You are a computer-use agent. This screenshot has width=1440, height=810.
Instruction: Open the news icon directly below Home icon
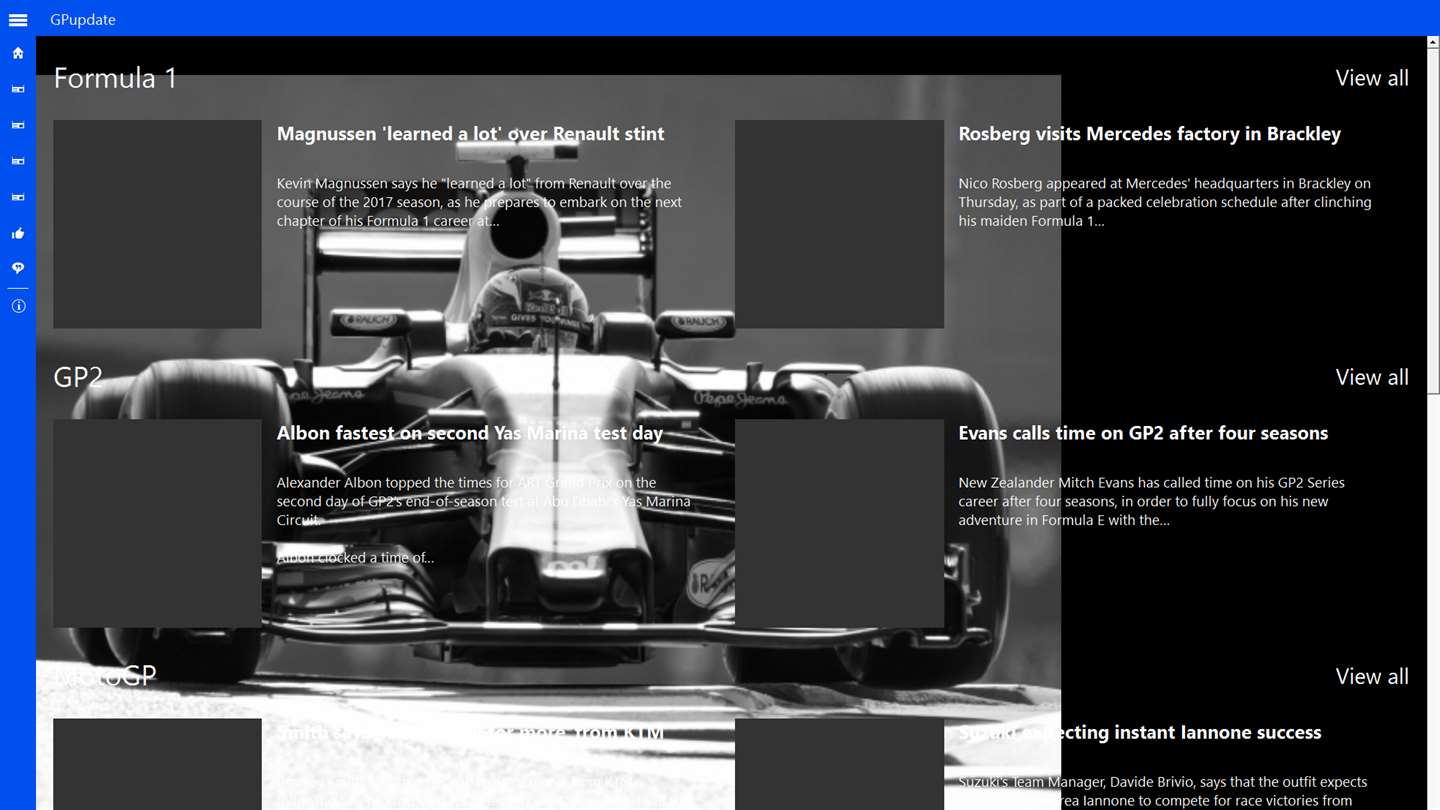pos(18,89)
